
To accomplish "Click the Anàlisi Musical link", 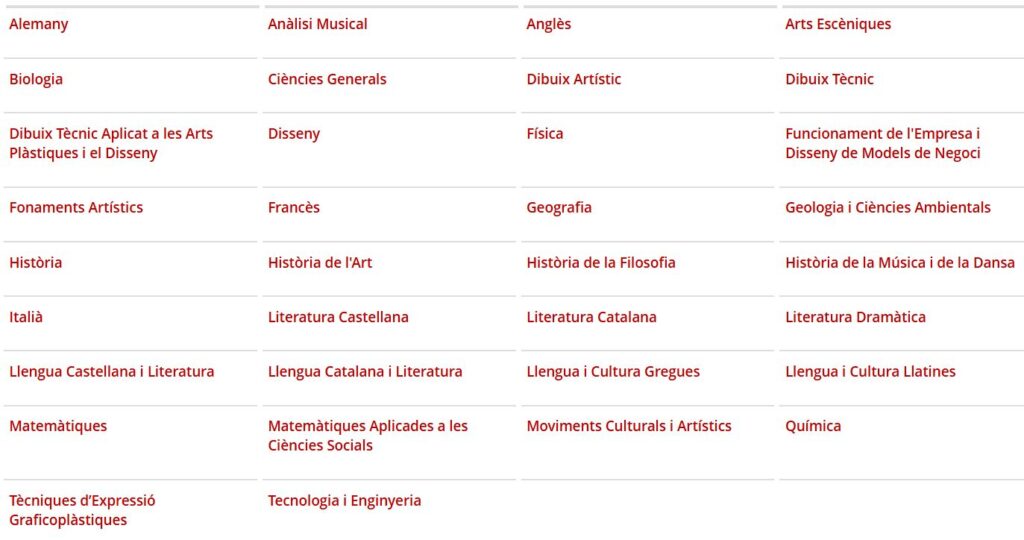I will tap(317, 24).
